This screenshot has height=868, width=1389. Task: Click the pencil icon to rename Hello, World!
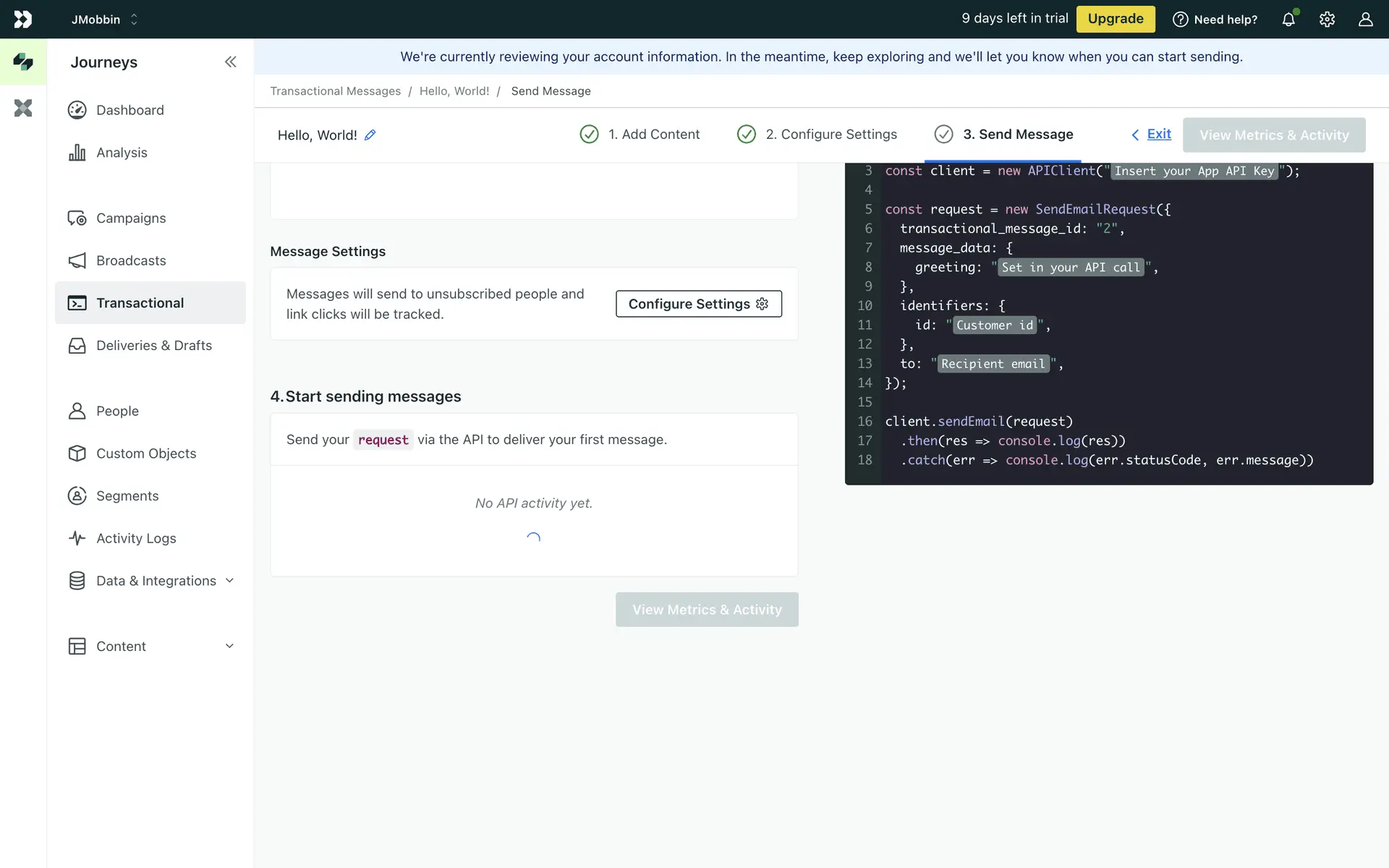point(370,135)
